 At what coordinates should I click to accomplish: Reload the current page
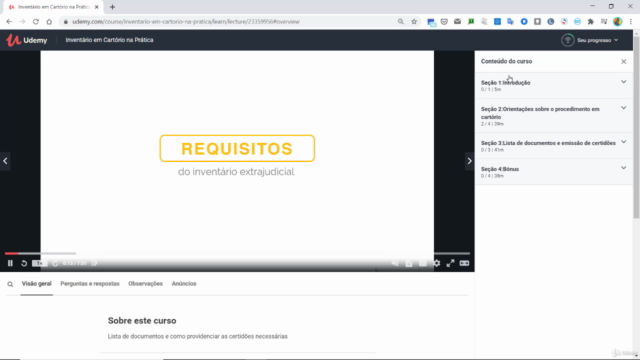click(x=36, y=22)
